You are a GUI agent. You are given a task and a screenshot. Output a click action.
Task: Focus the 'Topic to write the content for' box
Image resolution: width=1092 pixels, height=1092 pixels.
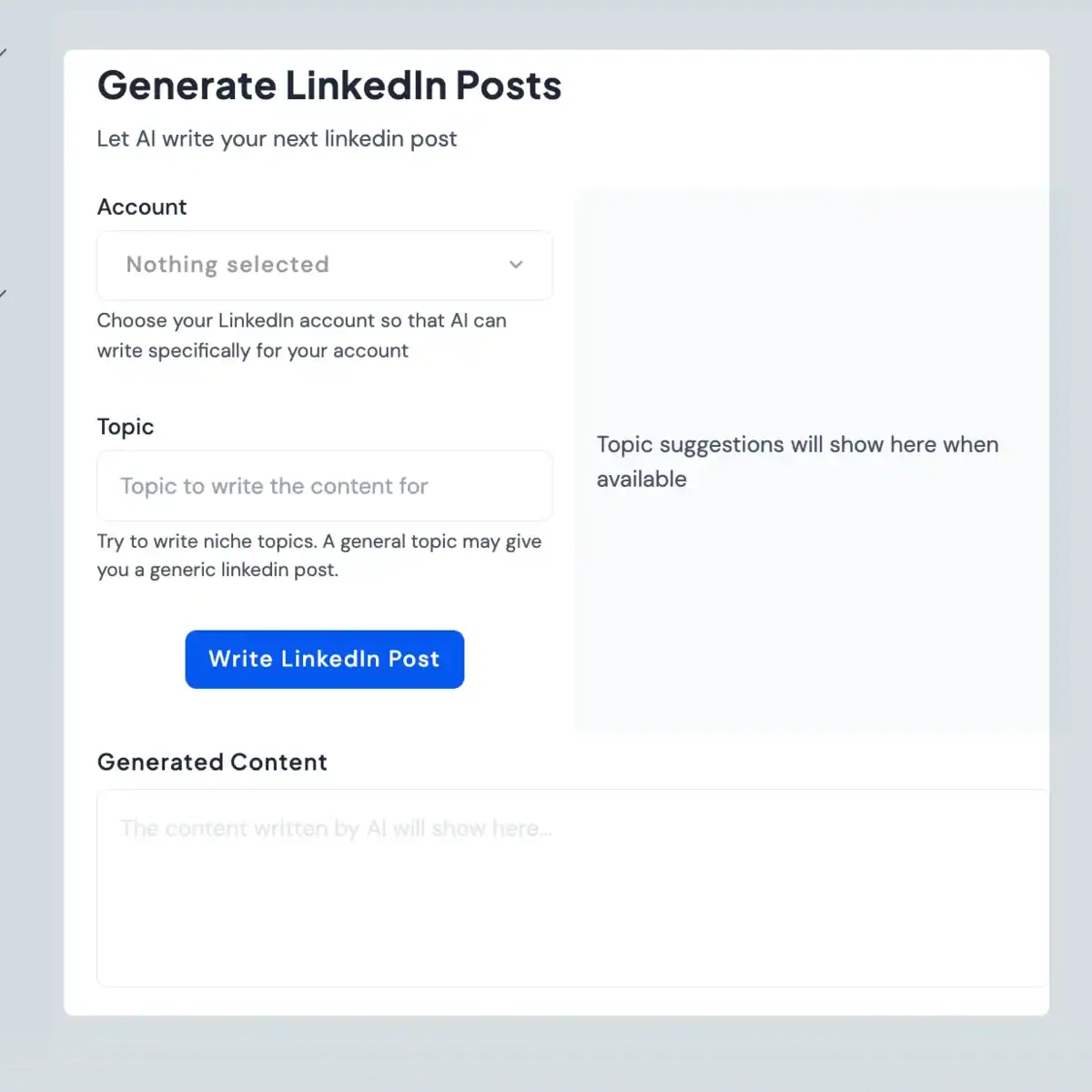pos(324,486)
